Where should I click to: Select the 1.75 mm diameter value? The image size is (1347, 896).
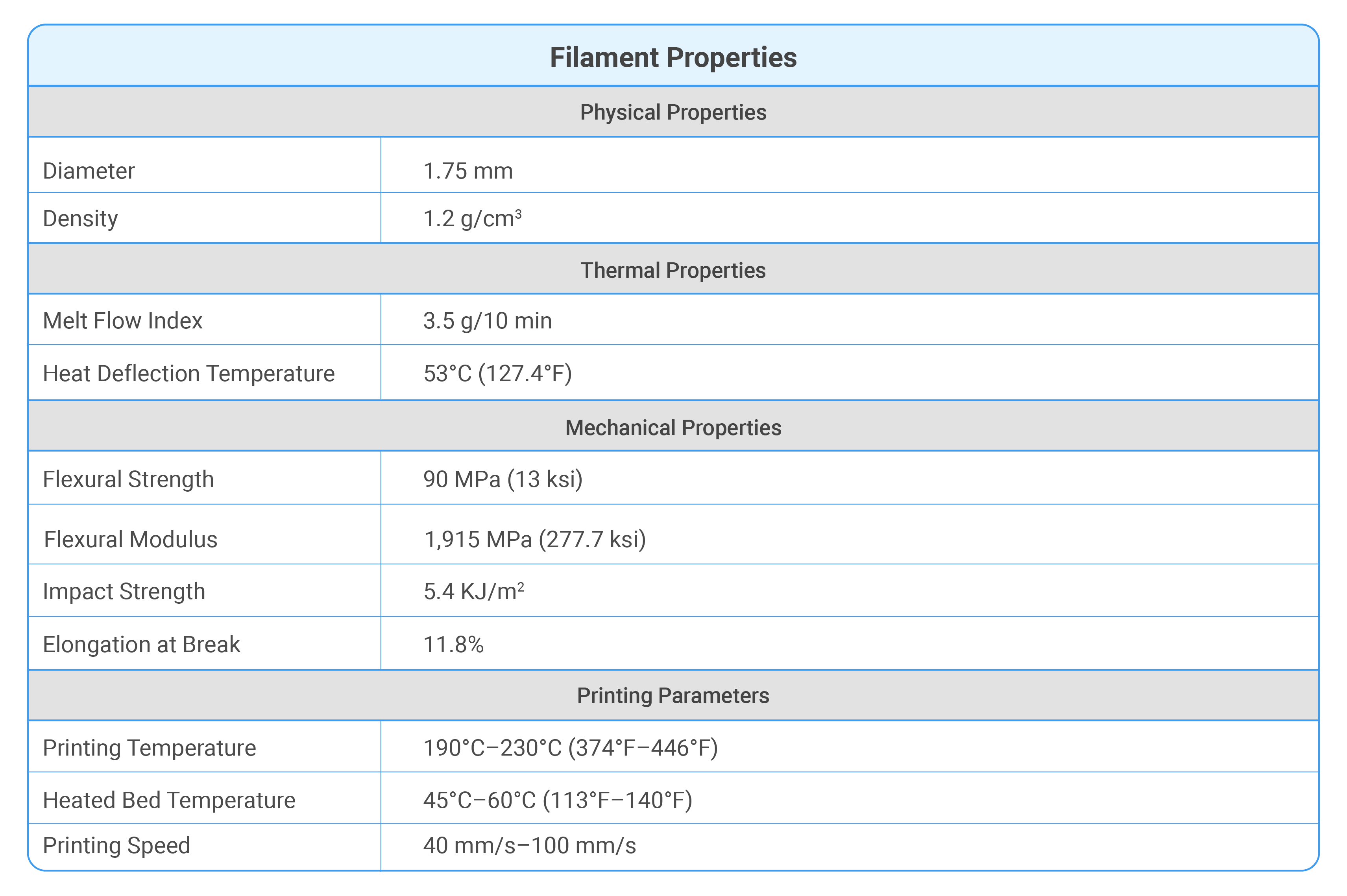coord(467,171)
